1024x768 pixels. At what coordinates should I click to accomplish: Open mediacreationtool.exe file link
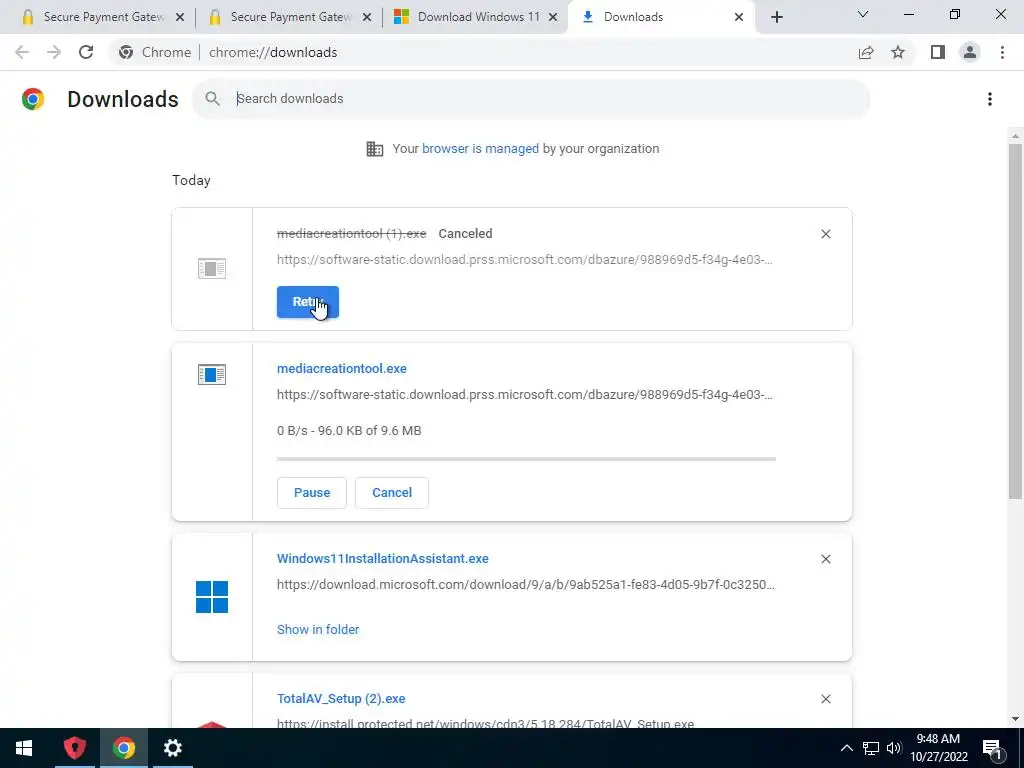342,368
